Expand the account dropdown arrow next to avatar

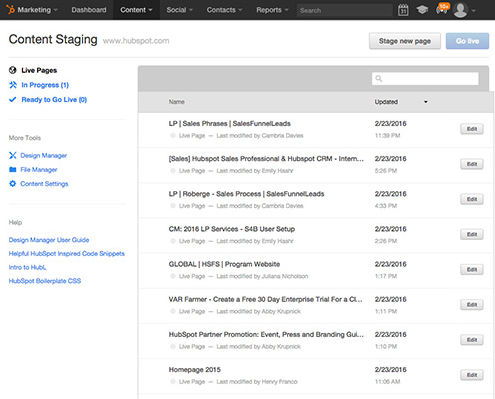point(473,11)
